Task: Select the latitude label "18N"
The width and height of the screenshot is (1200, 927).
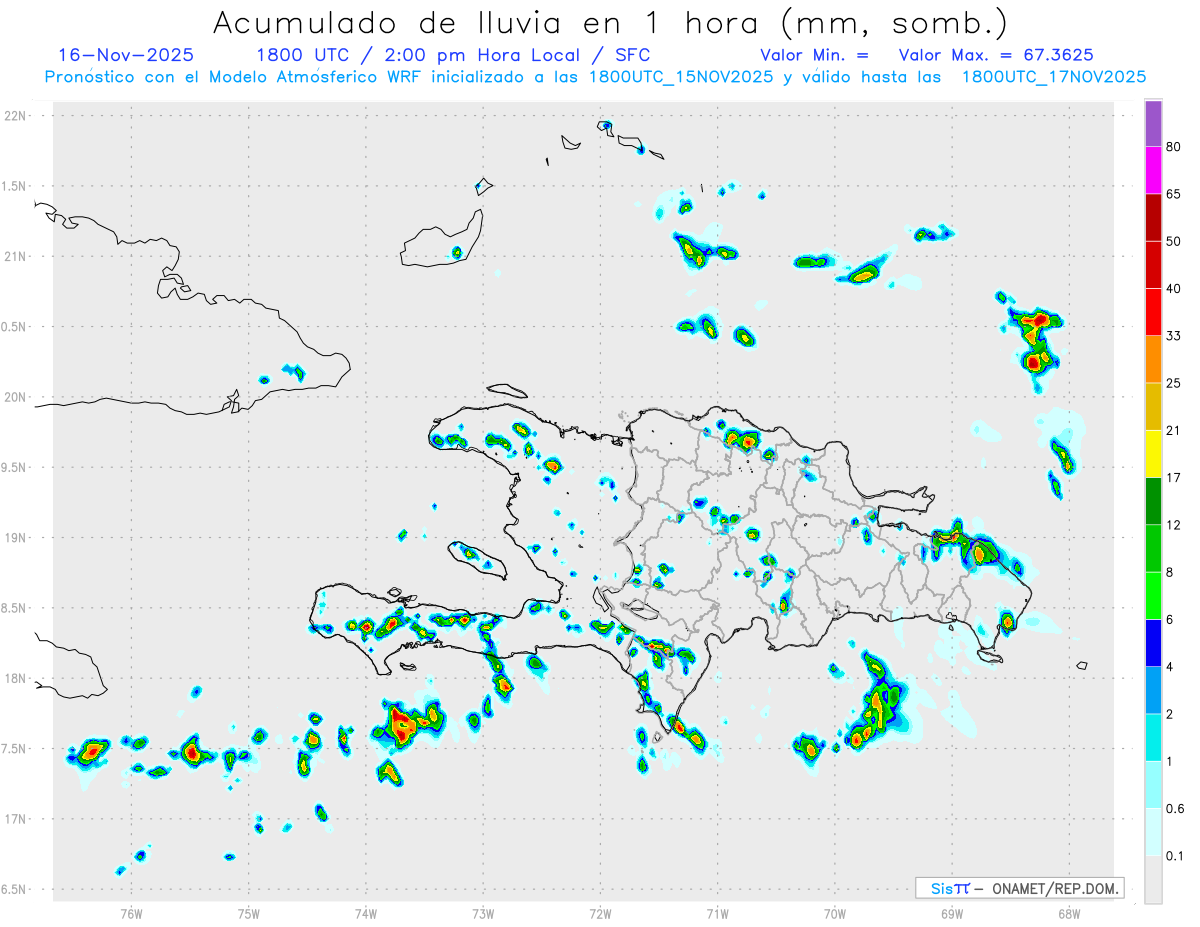Action: 16,678
